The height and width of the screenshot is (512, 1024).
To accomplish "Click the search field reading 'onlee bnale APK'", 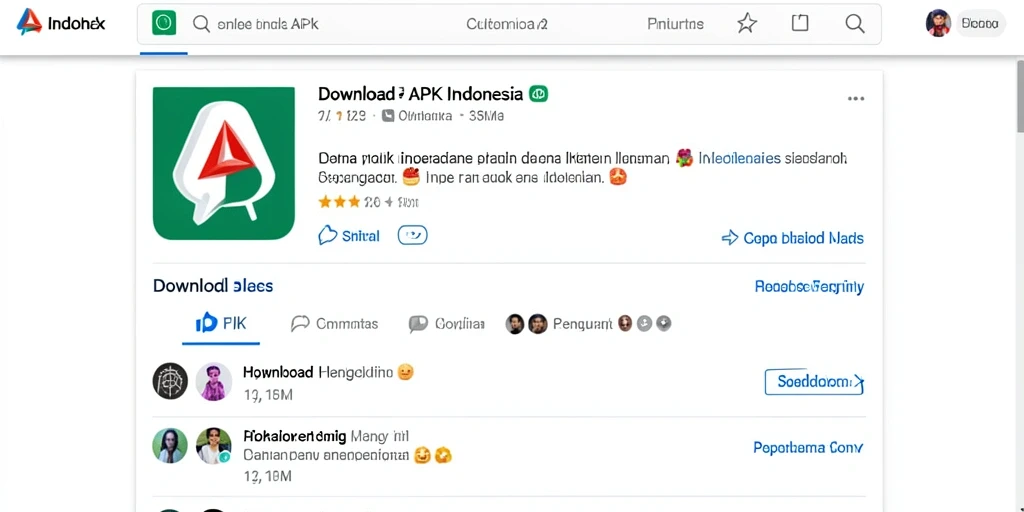I will coord(268,24).
